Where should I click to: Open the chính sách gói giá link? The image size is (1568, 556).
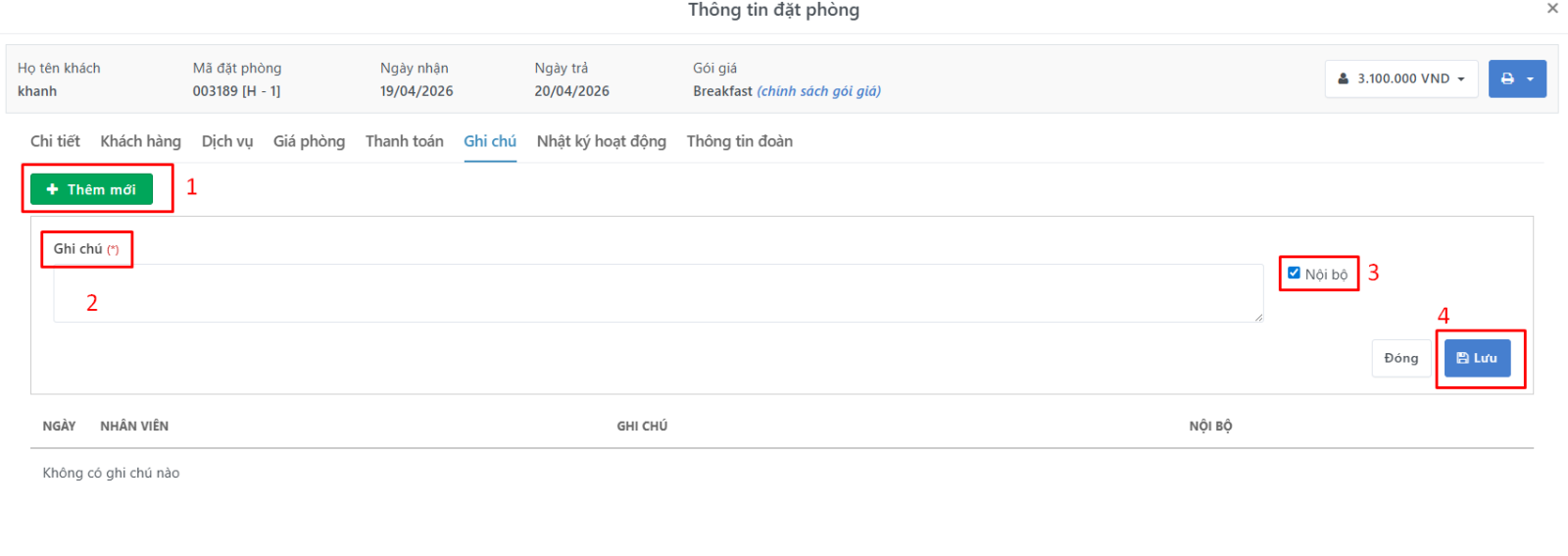819,91
